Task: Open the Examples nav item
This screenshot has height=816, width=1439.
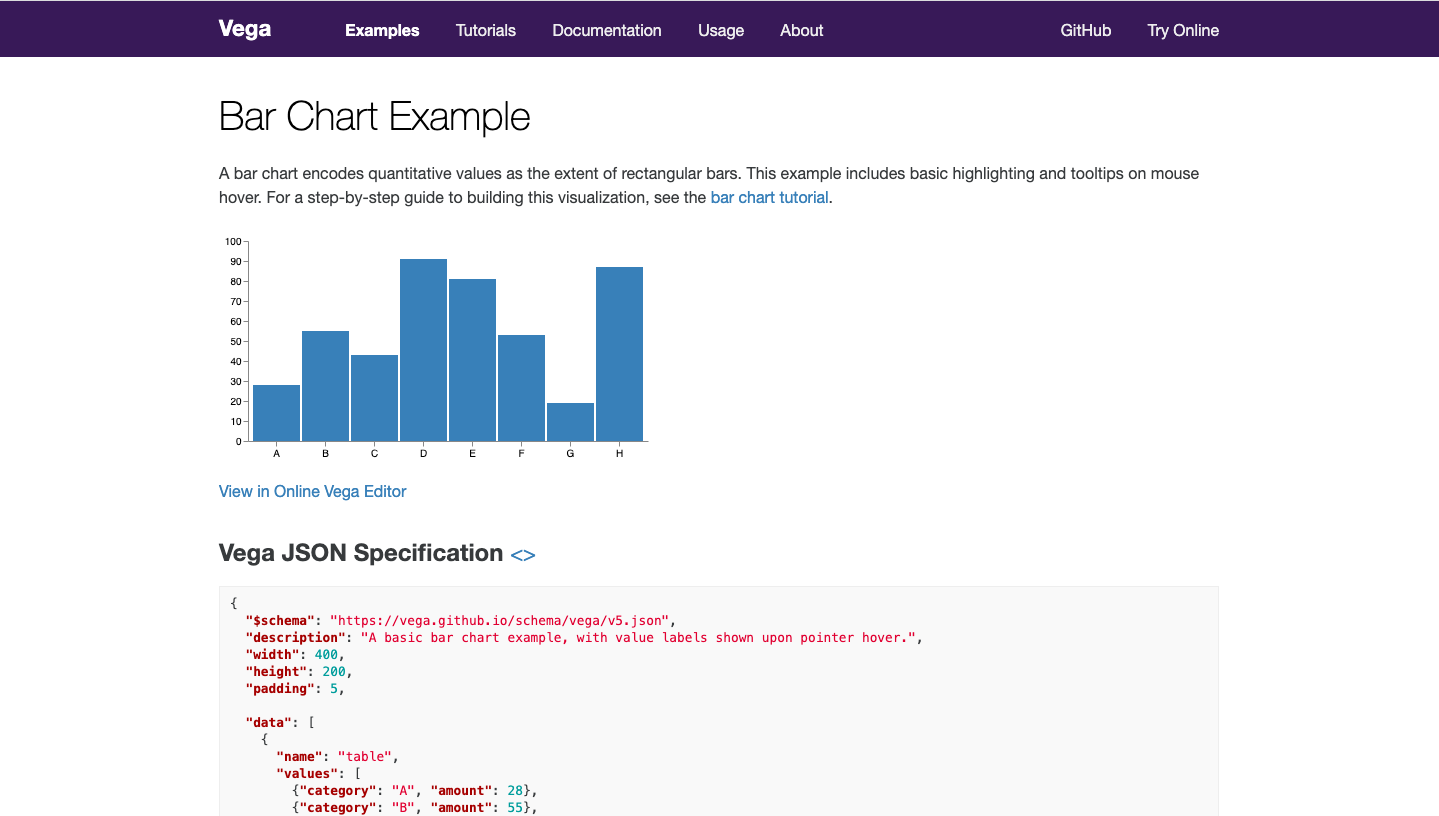Action: [x=382, y=30]
